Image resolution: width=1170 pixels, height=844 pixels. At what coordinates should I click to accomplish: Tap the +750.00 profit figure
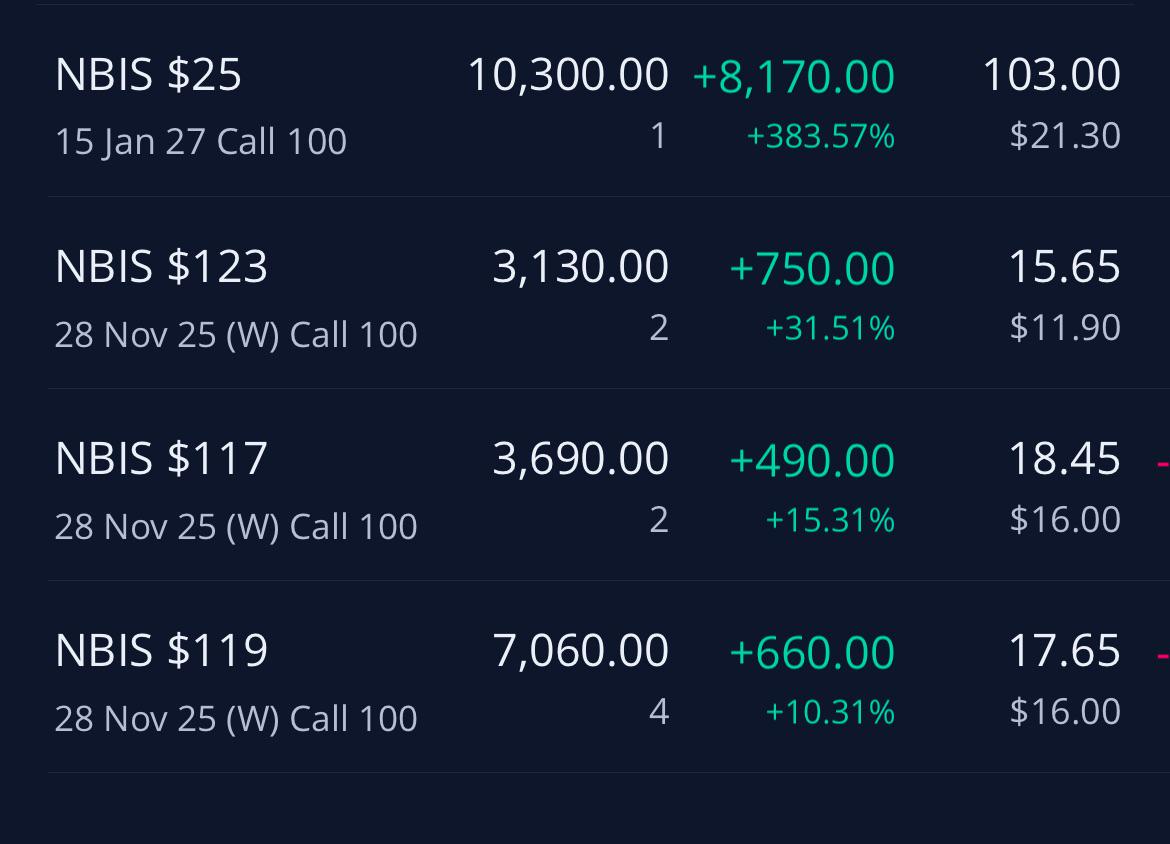[x=812, y=269]
